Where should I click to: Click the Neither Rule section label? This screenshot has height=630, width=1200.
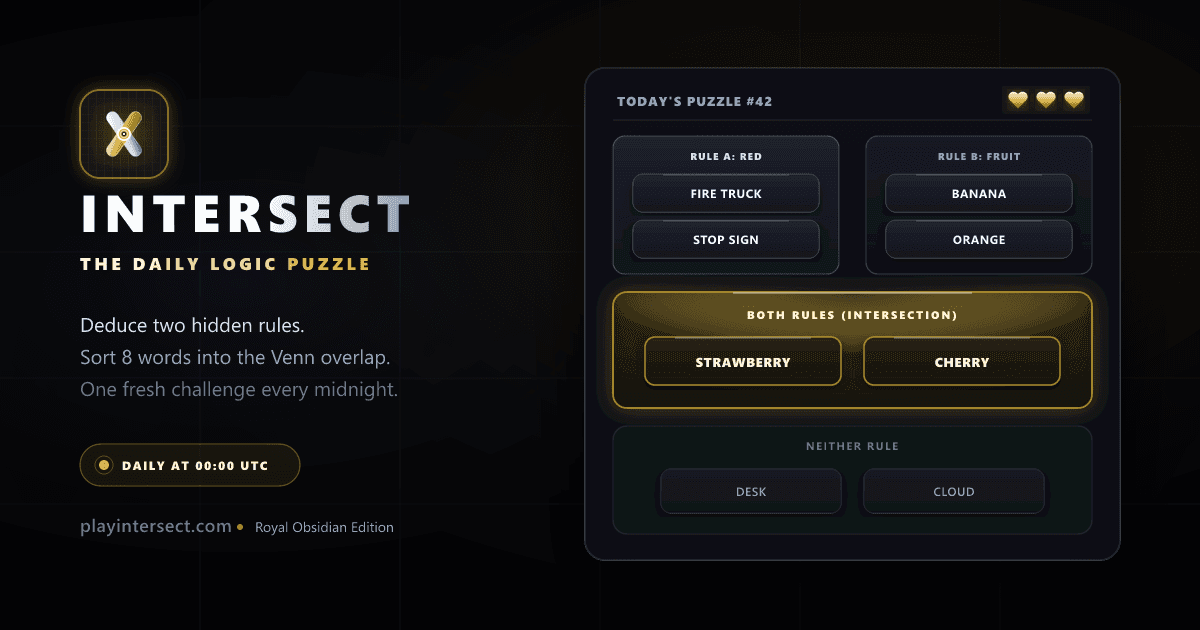(852, 446)
